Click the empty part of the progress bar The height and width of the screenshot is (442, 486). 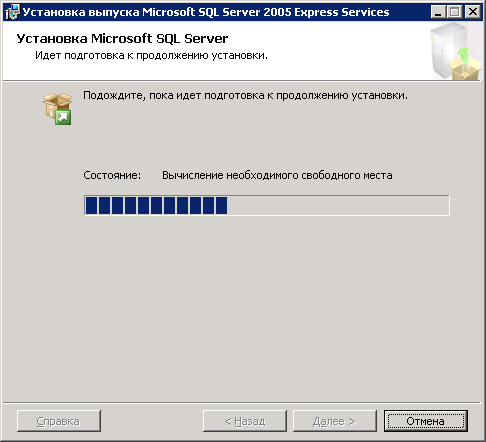(338, 205)
